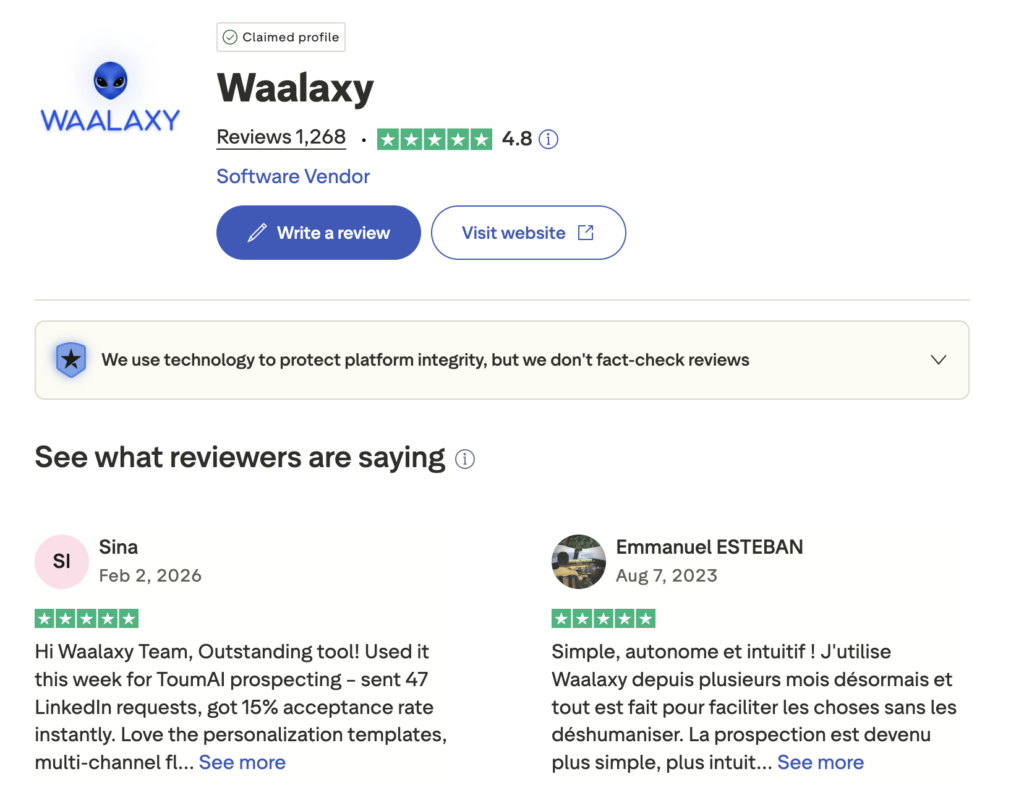Click Emmanuel ESTEBAN's profile photo
Viewport: 1024px width, 787px height.
pyautogui.click(x=579, y=561)
